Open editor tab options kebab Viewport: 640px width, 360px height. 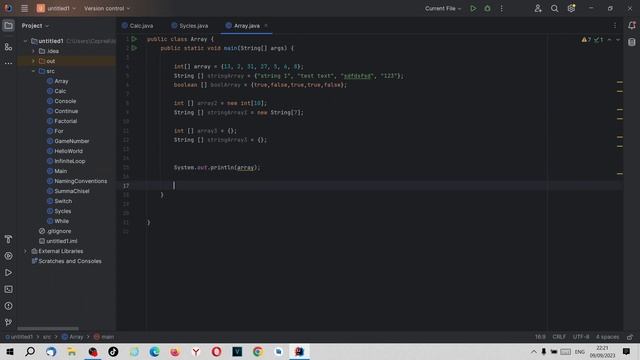pos(615,26)
